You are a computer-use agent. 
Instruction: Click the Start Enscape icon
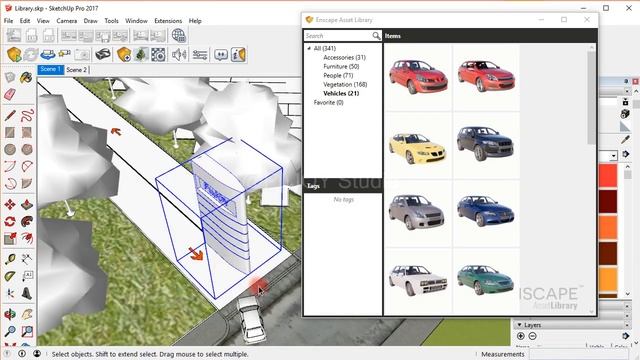tap(14, 54)
